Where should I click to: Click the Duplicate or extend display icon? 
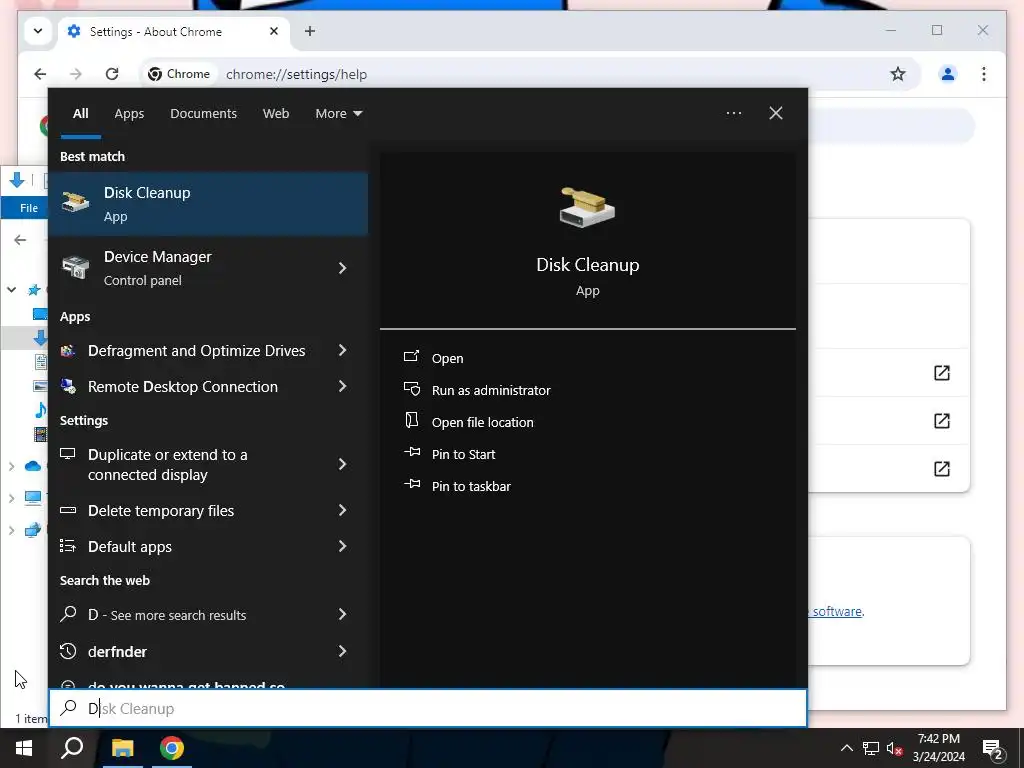pyautogui.click(x=68, y=454)
